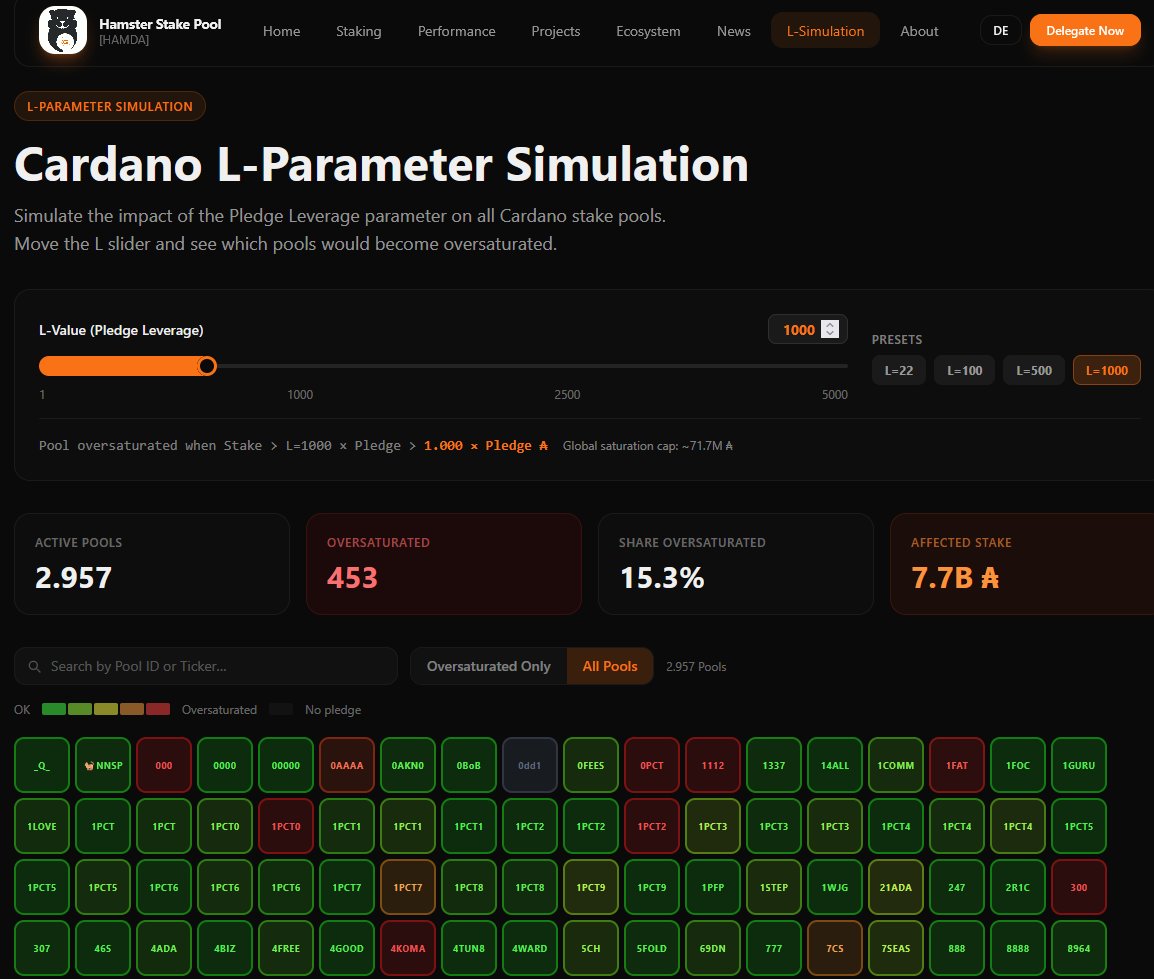Open the 307 pool tile

[x=42, y=948]
